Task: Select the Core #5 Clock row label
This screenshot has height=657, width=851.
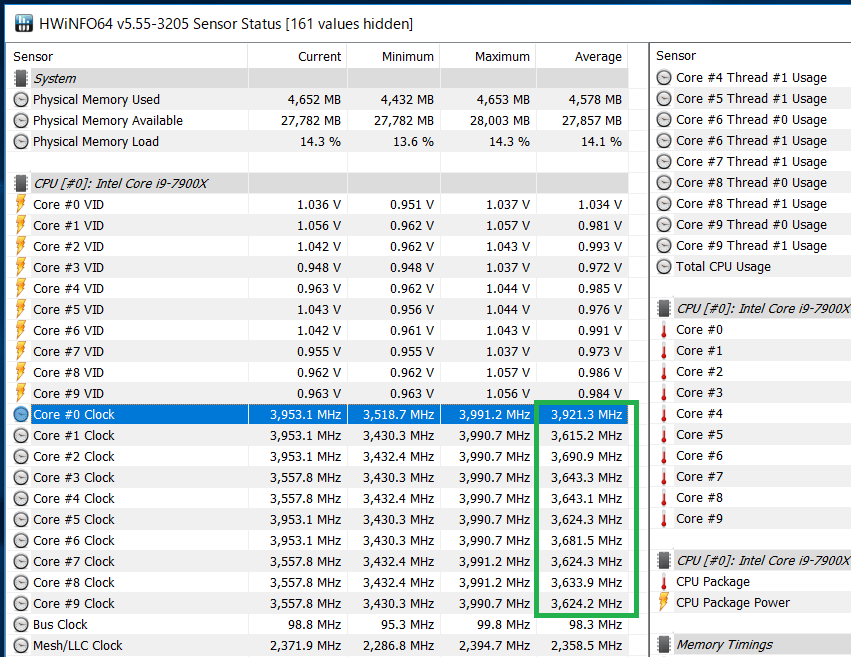Action: (x=74, y=520)
